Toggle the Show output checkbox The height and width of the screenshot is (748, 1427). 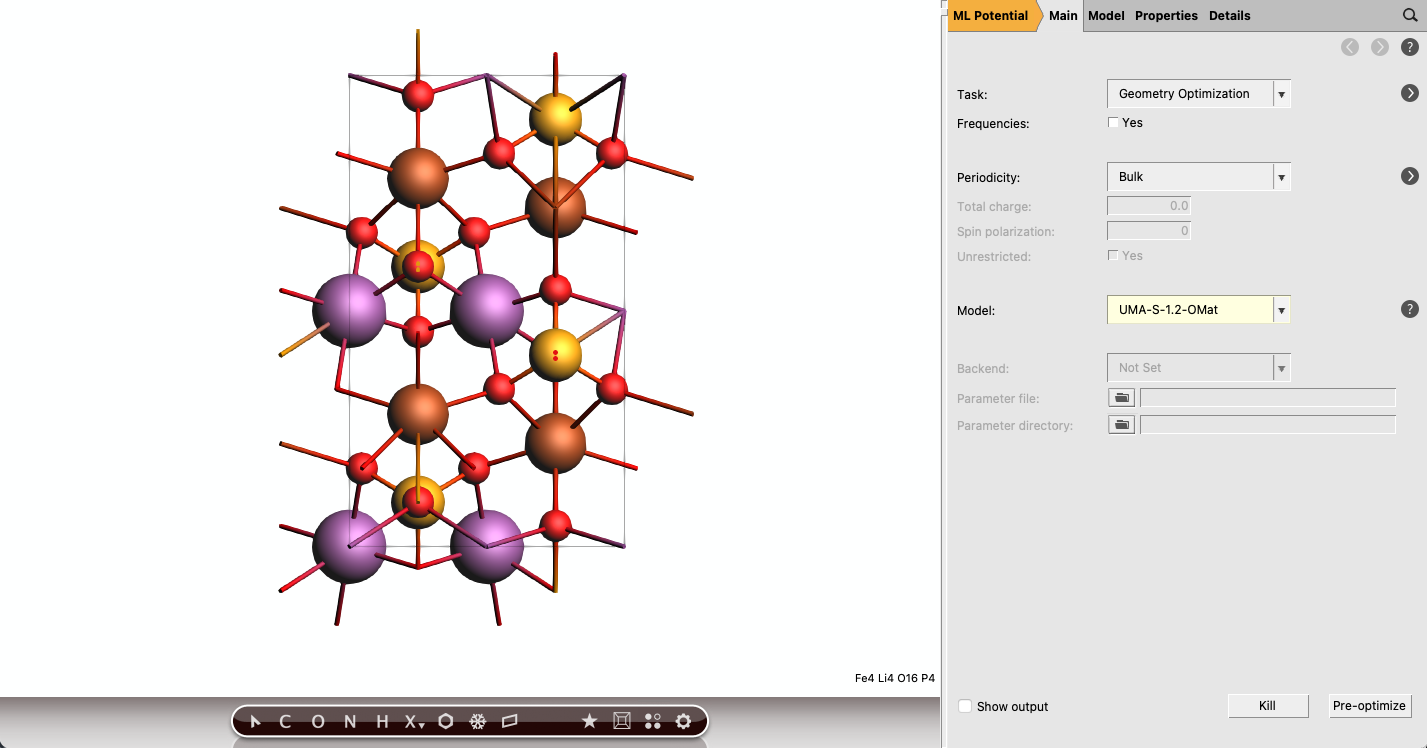965,706
